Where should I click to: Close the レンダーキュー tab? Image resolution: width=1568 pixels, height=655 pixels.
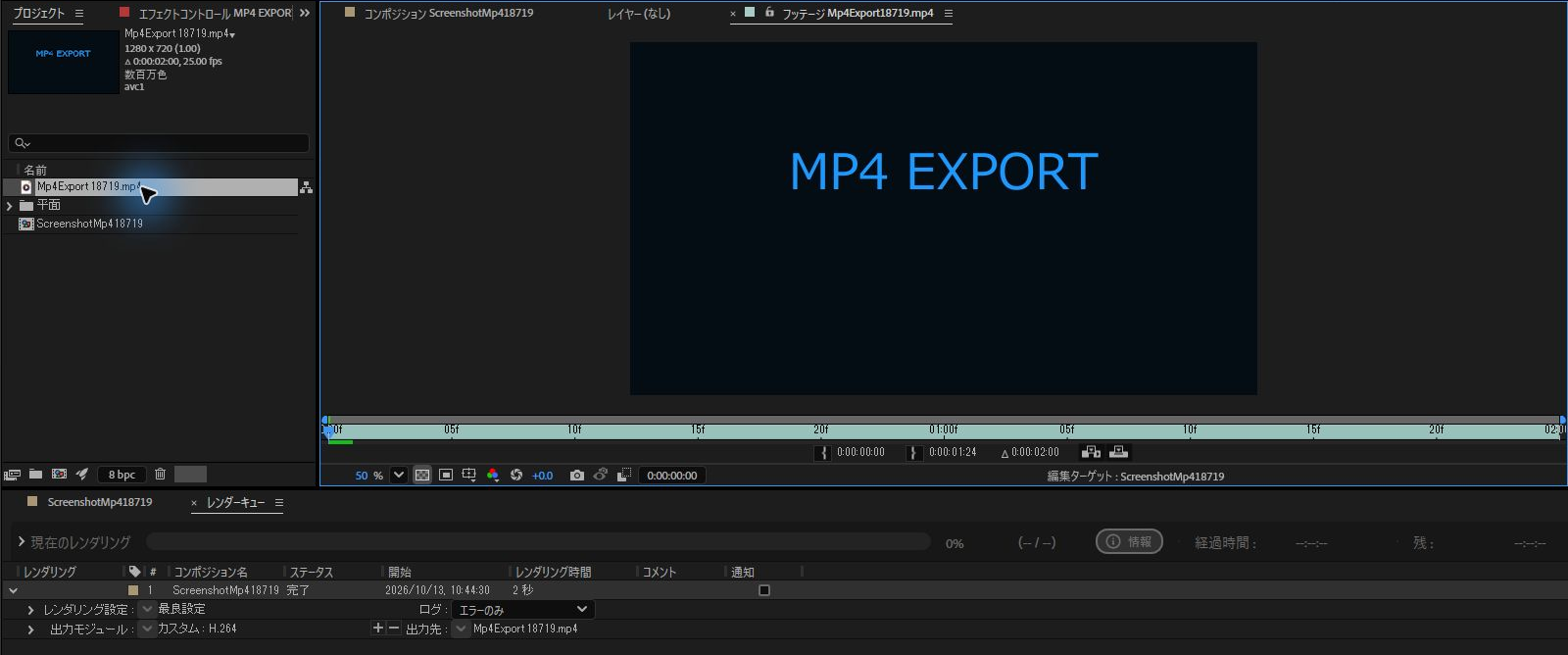pyautogui.click(x=194, y=503)
